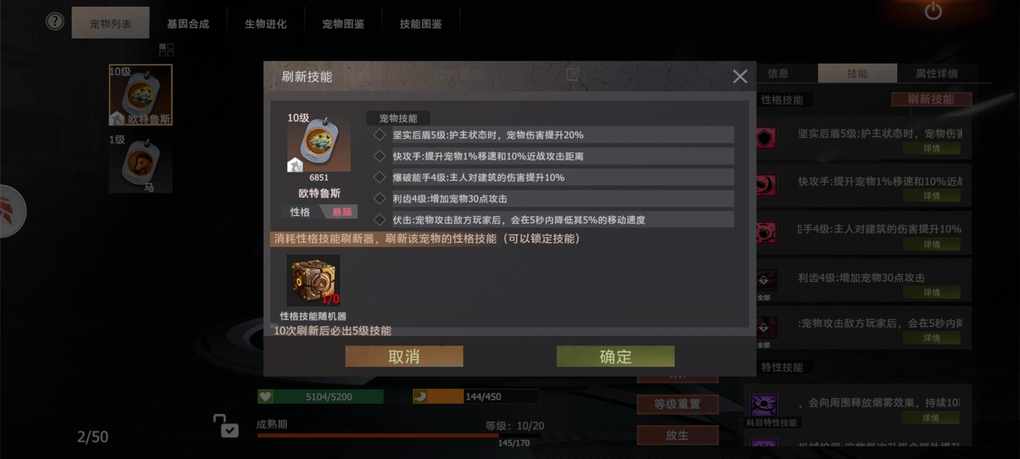1020x459 pixels.
Task: Select the level 1 pet tag in list
Action: 141,163
